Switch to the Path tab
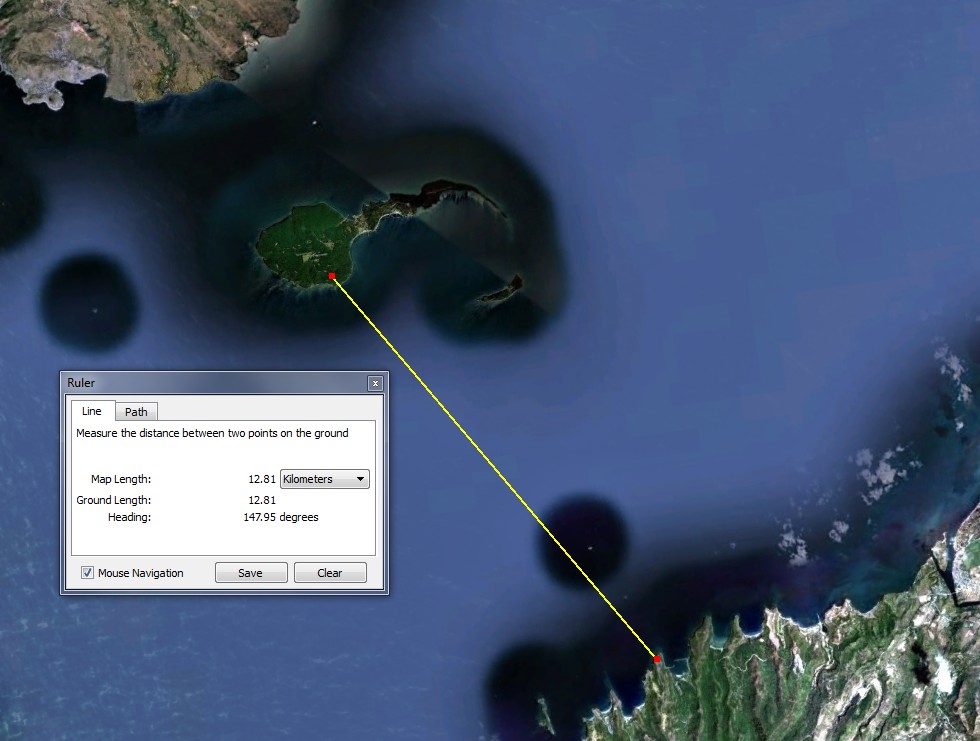The image size is (980, 741). tap(136, 411)
